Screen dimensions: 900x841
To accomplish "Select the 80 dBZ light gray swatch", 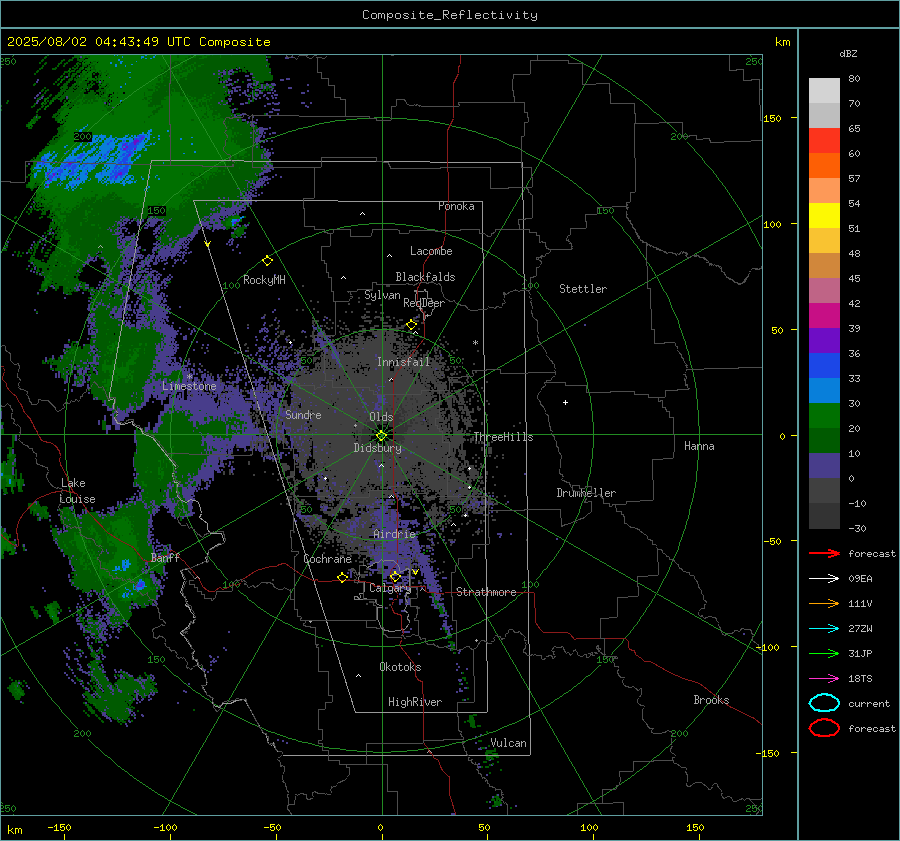I will point(824,91).
